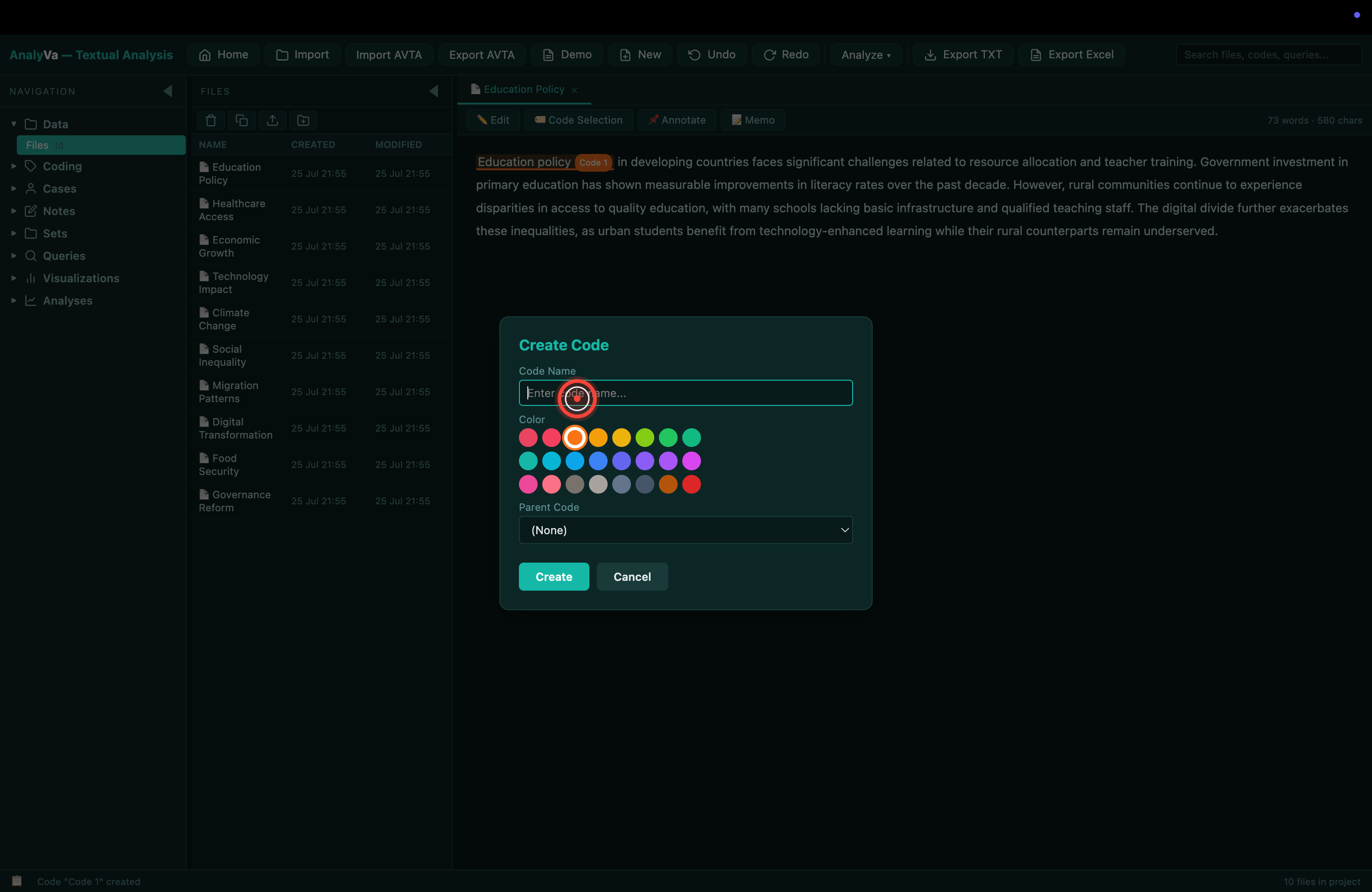The width and height of the screenshot is (1372, 892).
Task: Cancel the Create Code dialog
Action: click(x=632, y=577)
